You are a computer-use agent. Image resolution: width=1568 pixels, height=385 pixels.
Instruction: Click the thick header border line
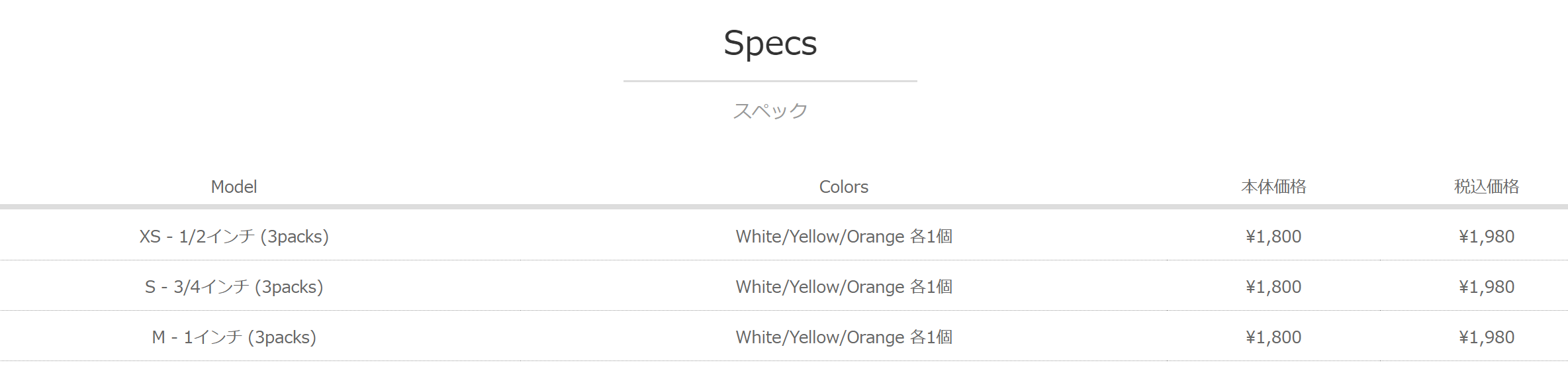[x=784, y=207]
